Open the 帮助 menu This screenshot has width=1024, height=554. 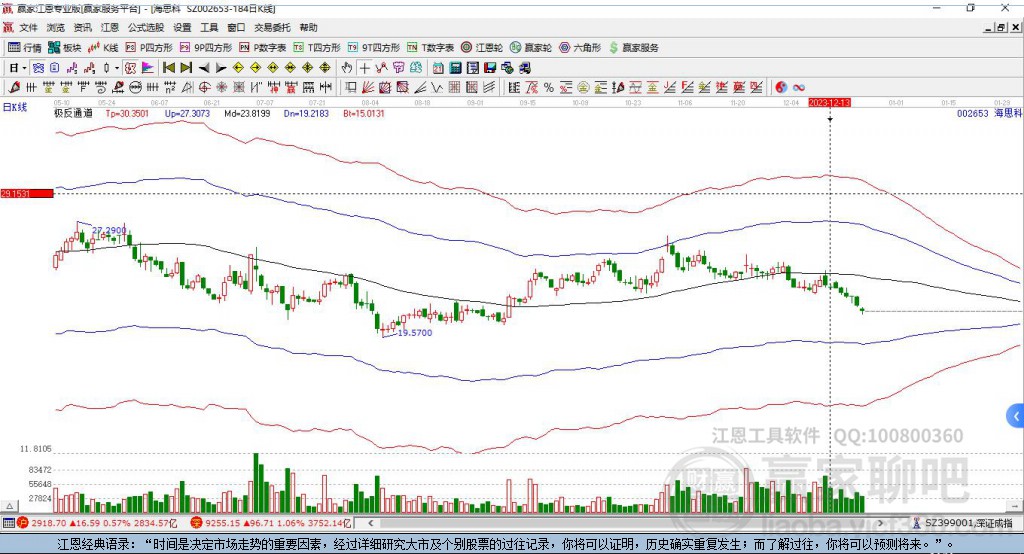pos(308,27)
